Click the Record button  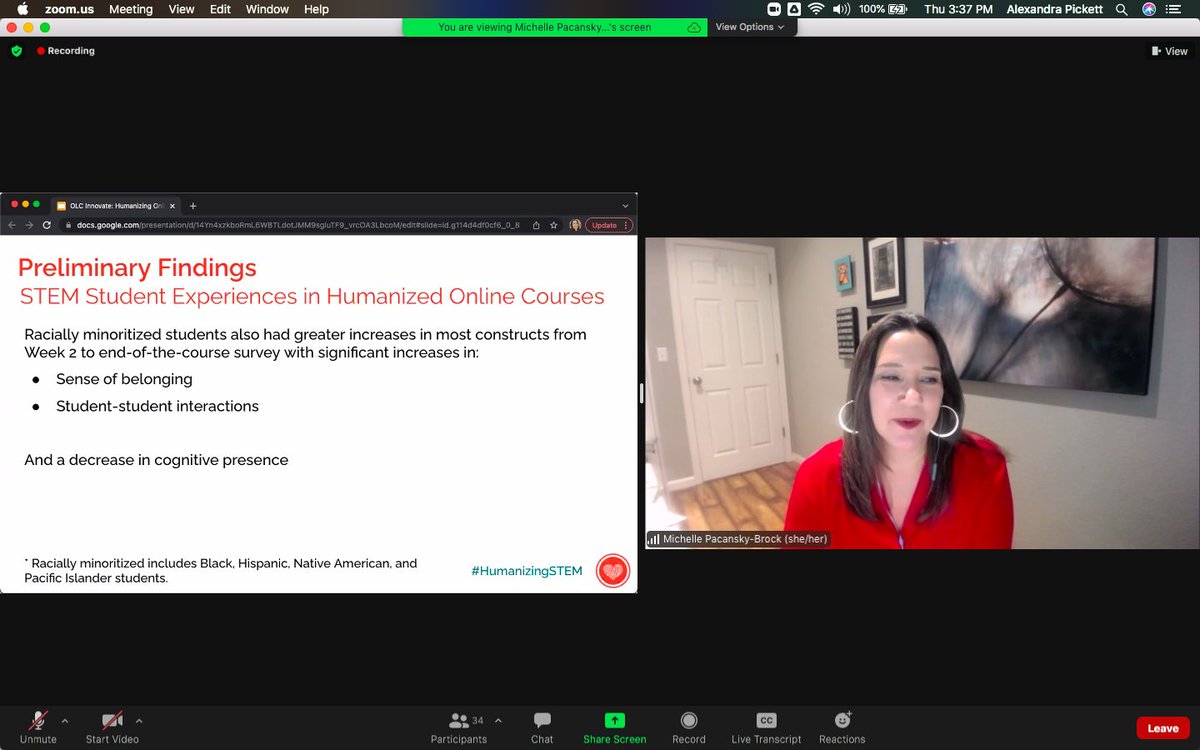(689, 727)
